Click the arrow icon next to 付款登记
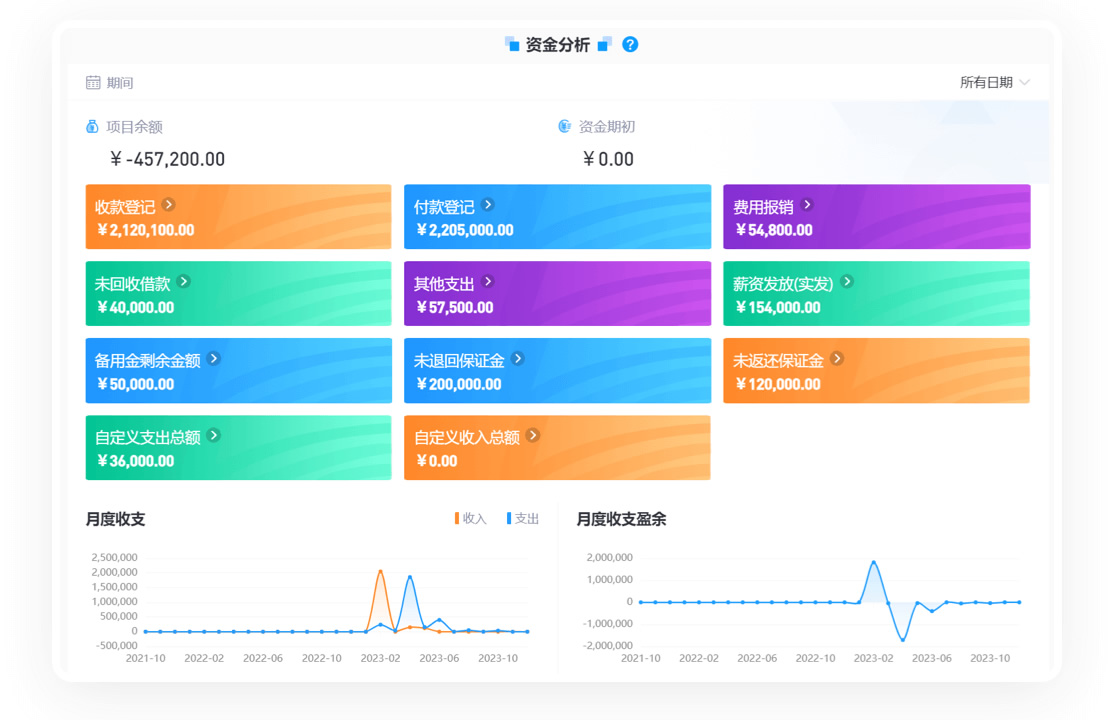Screen dimensions: 1120x720 click(488, 205)
